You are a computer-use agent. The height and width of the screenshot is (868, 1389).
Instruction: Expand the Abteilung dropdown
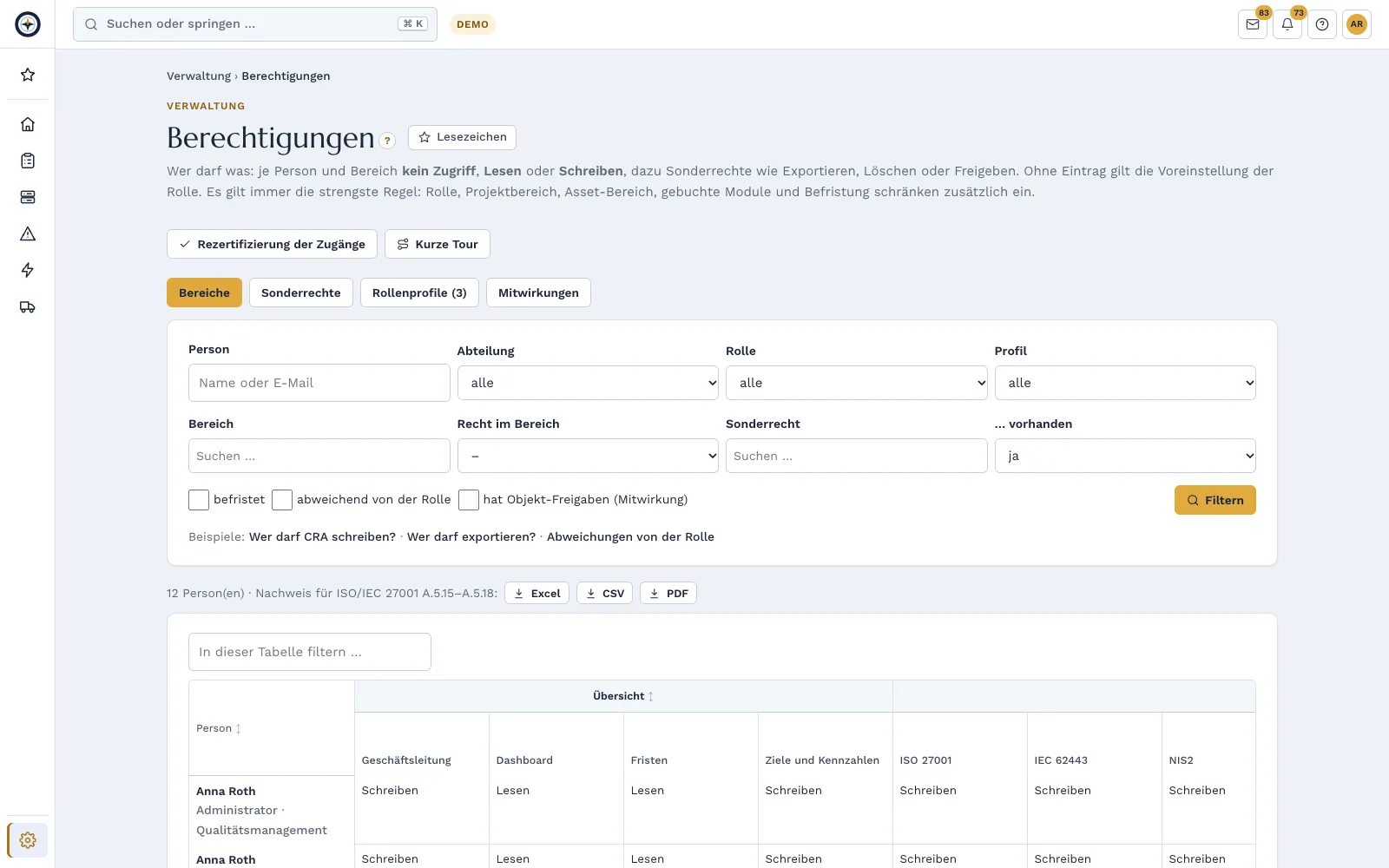[x=588, y=383]
